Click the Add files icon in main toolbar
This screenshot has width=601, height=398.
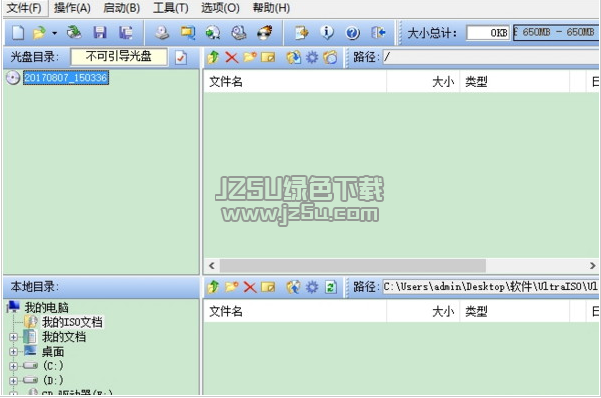302,33
